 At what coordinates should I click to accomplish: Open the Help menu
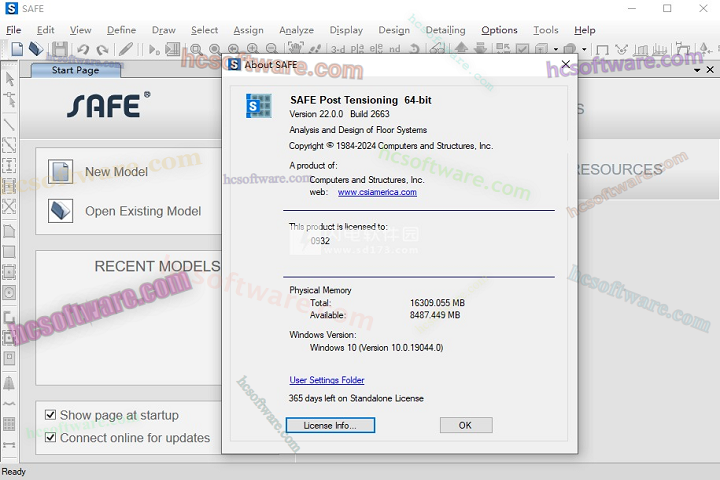585,30
